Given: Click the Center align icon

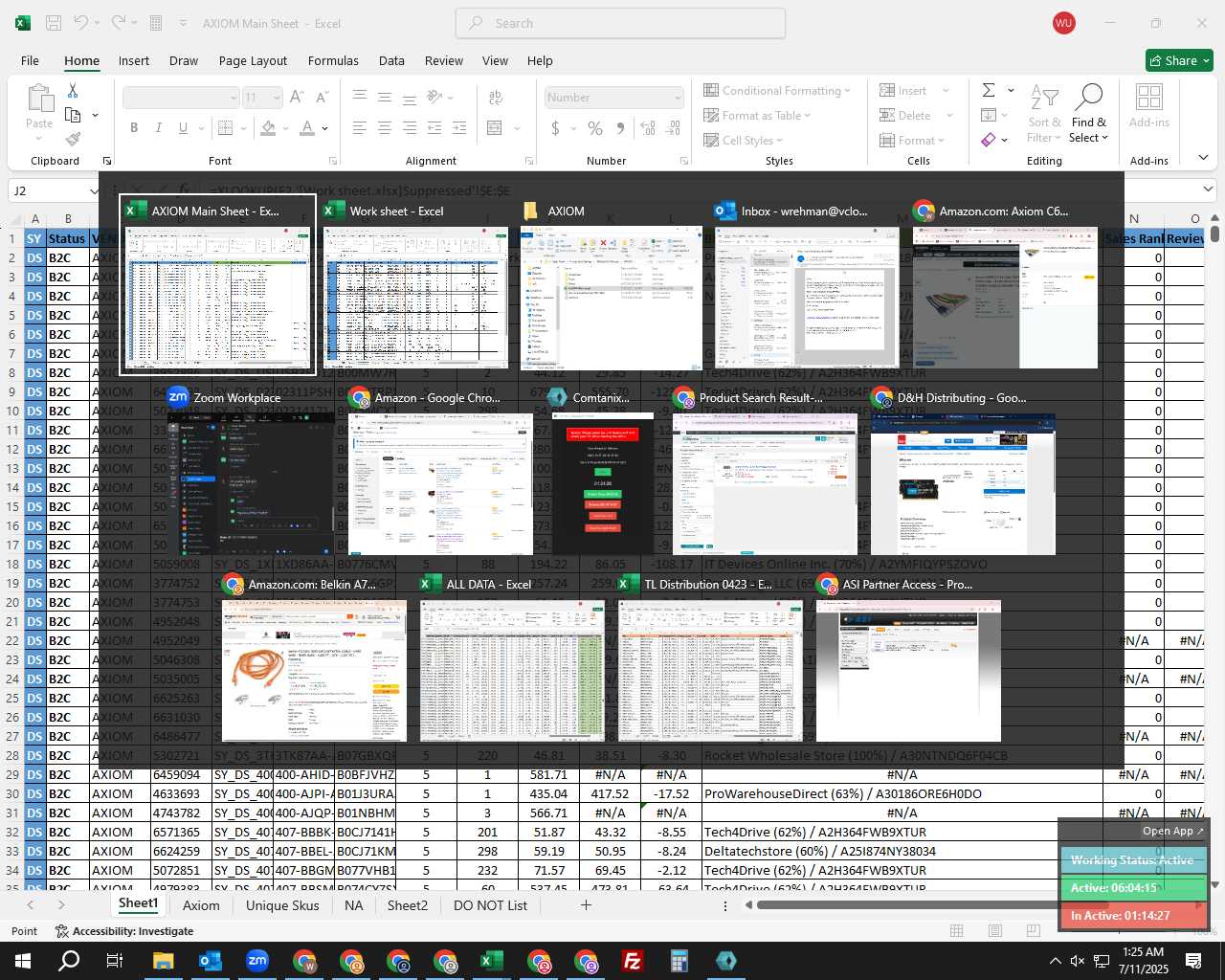Looking at the screenshot, I should (384, 127).
